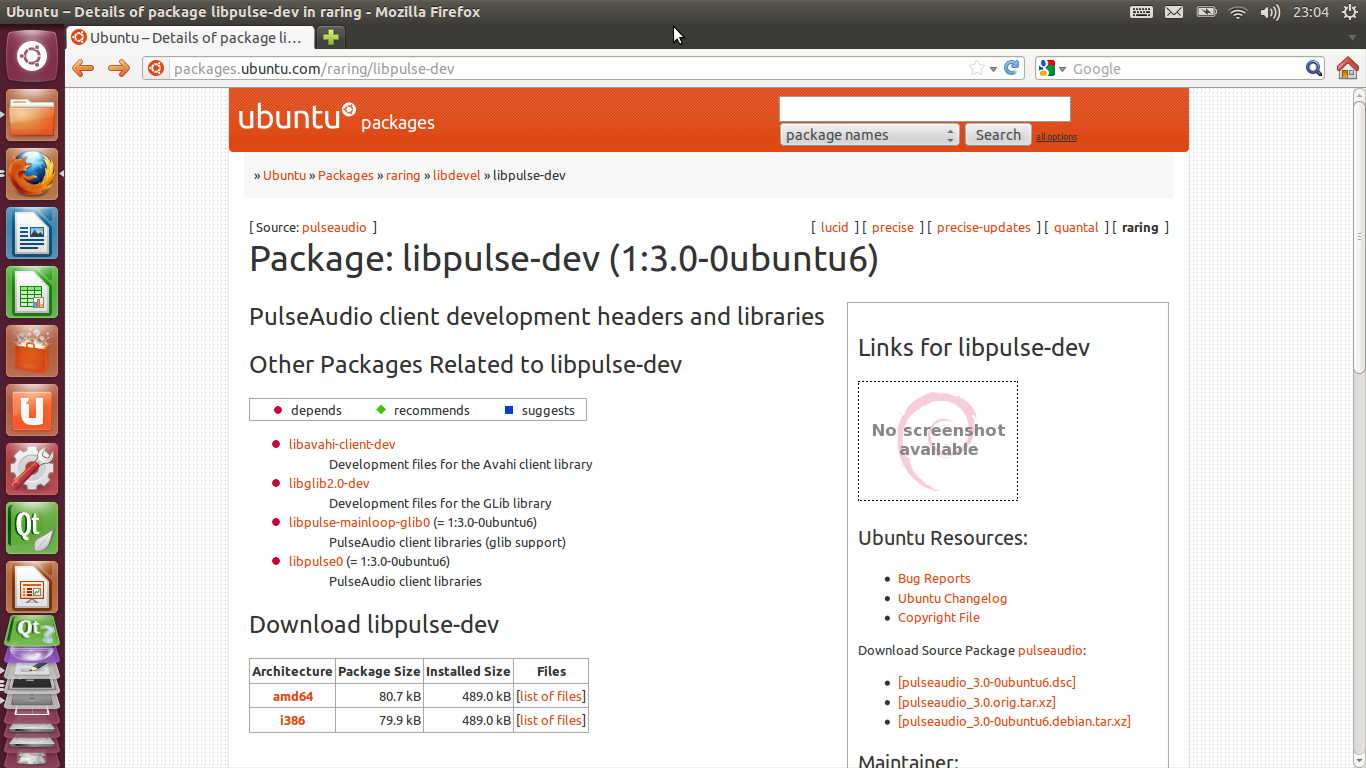Switch to the quantal release
The height and width of the screenshot is (768, 1366).
point(1076,227)
